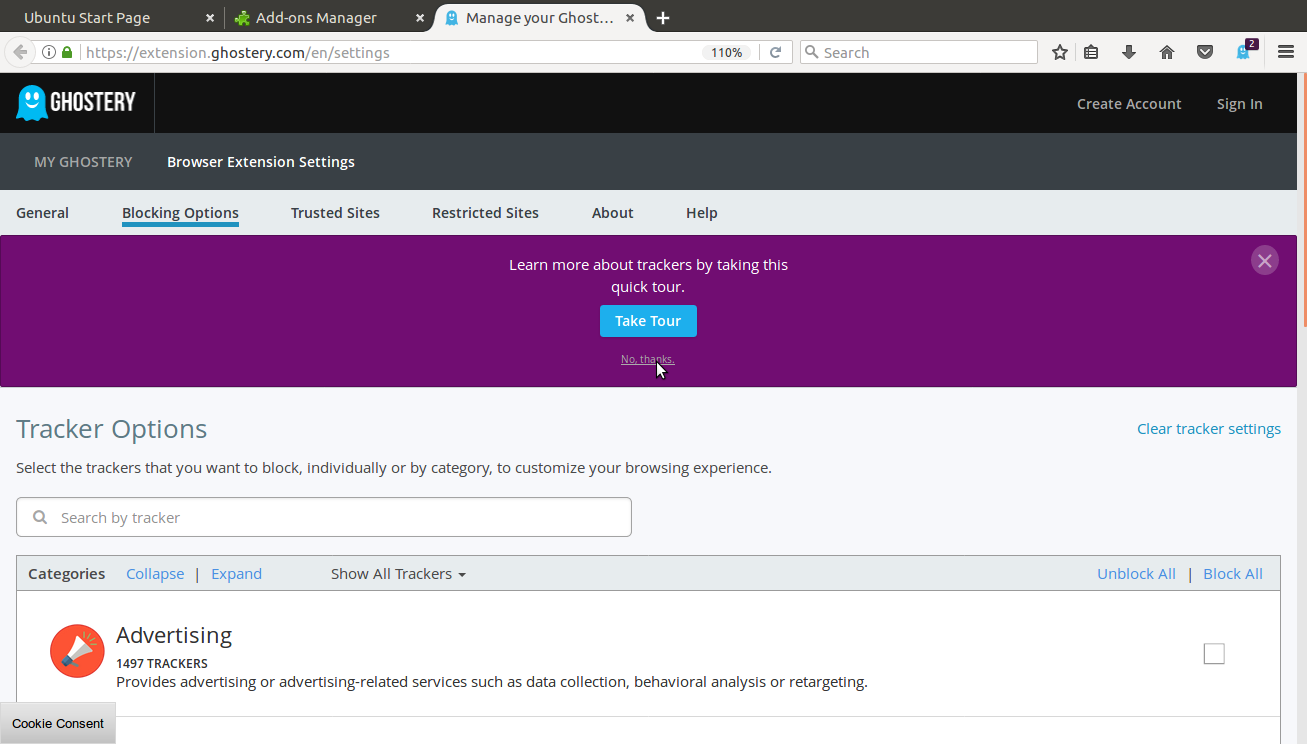Click the Ghostery logo
Viewport: 1307px width, 744px height.
coord(76,103)
